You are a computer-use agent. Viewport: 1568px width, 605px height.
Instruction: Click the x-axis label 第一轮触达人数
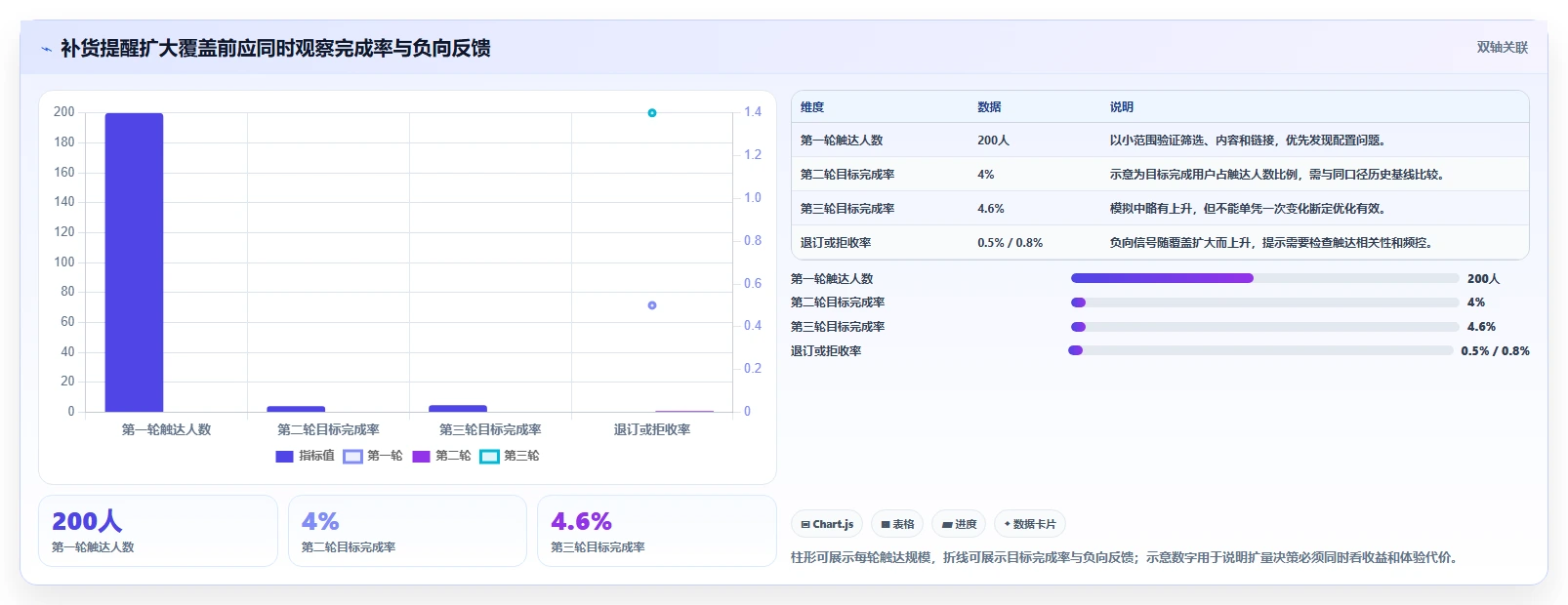coord(166,429)
